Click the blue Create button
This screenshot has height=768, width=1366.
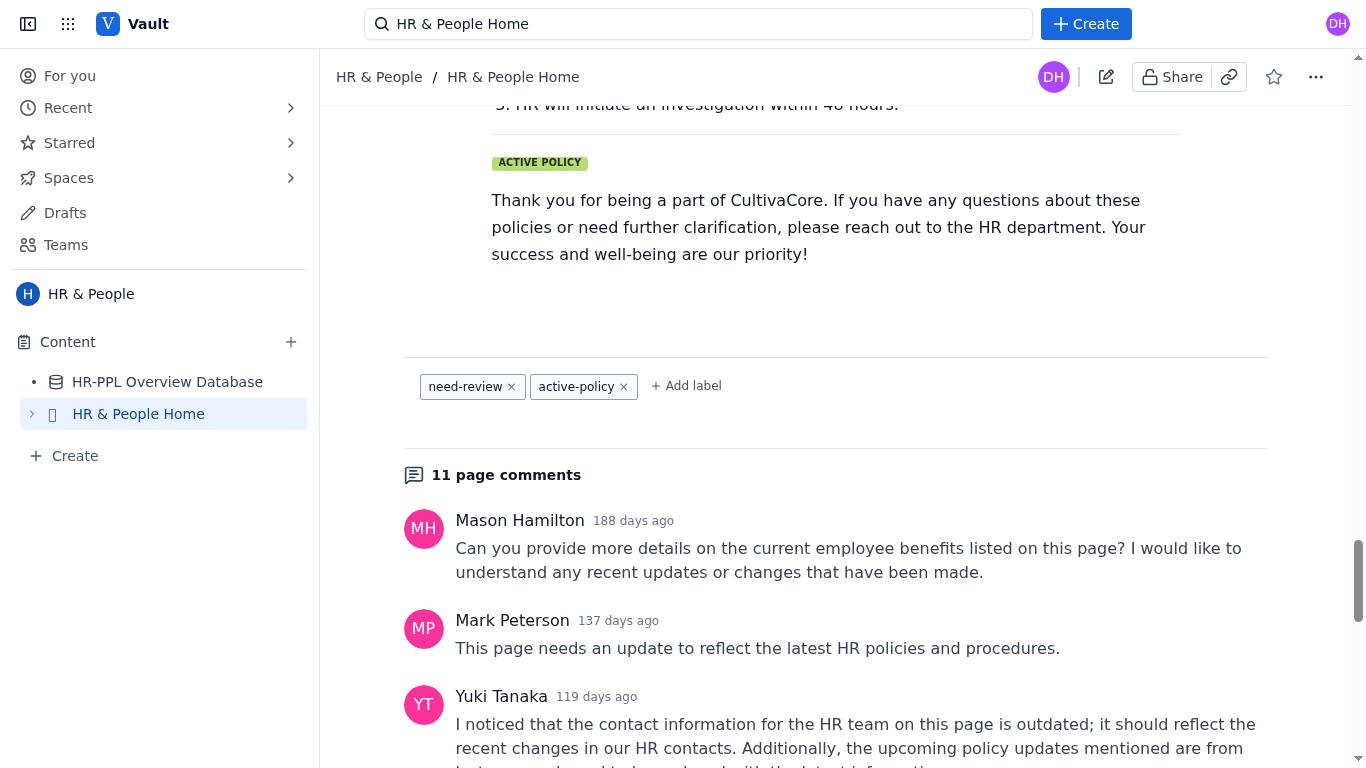click(1086, 24)
